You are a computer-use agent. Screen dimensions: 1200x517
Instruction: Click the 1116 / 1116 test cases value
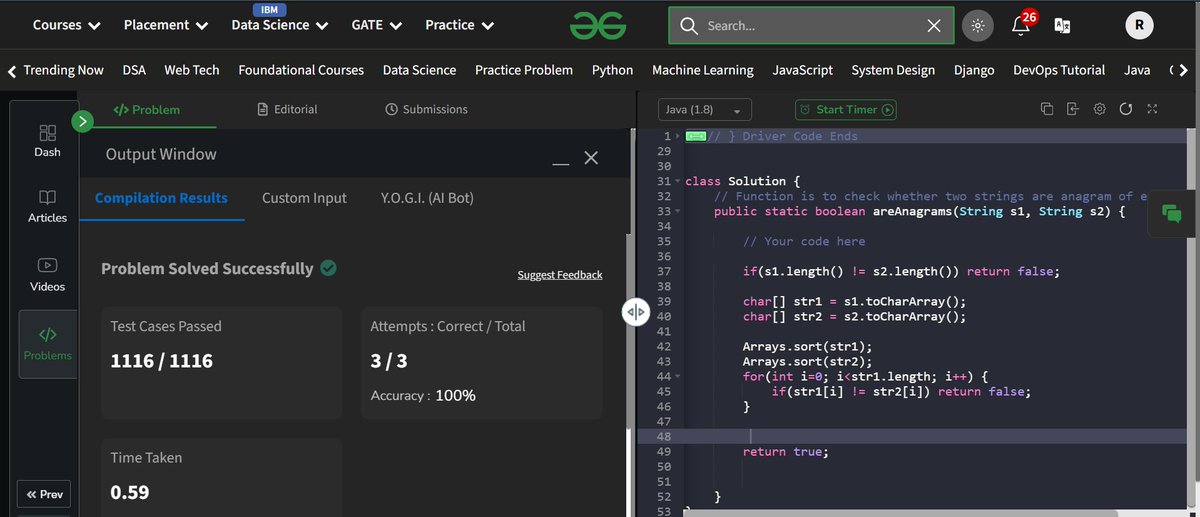[161, 360]
